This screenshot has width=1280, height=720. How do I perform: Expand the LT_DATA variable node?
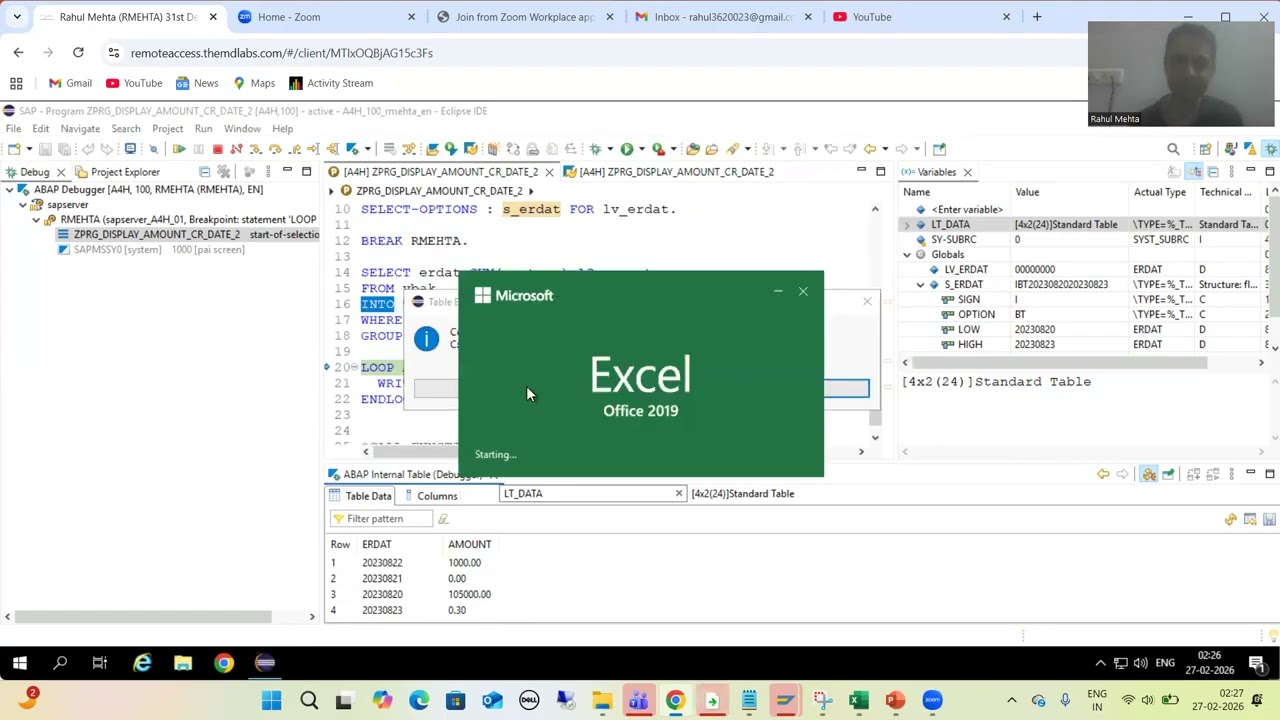[907, 225]
